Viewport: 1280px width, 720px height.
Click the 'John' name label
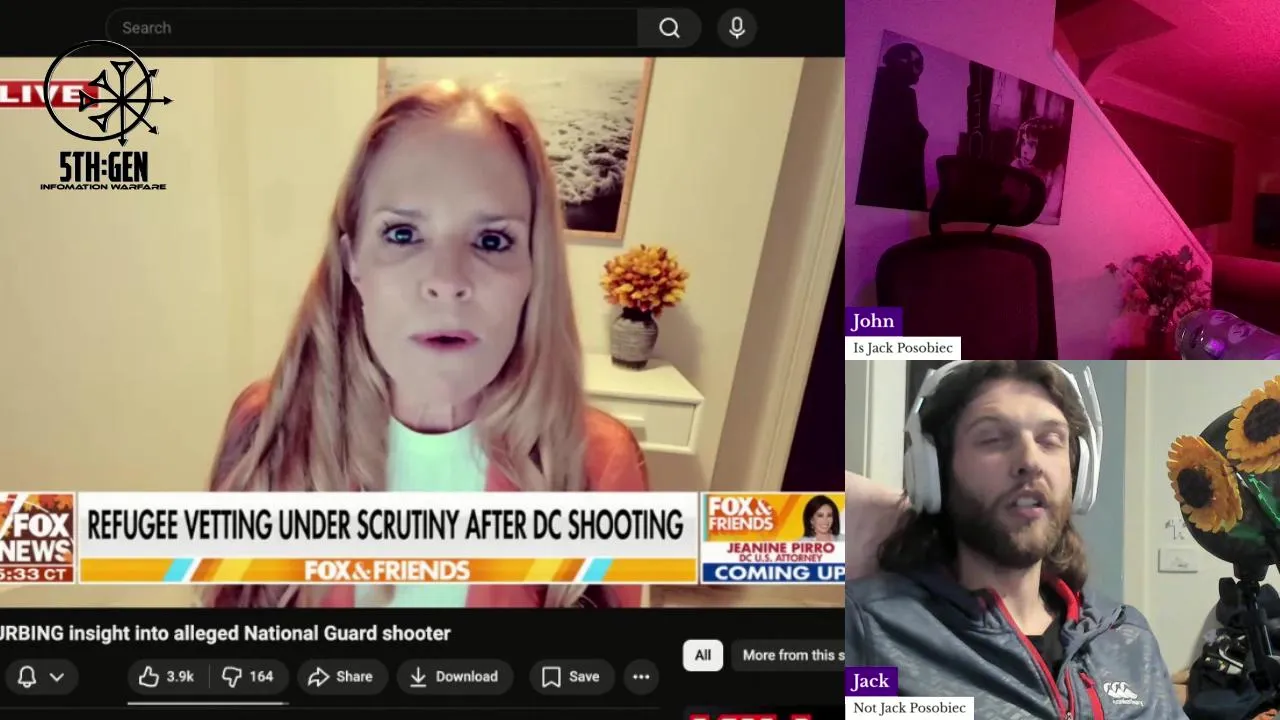873,321
